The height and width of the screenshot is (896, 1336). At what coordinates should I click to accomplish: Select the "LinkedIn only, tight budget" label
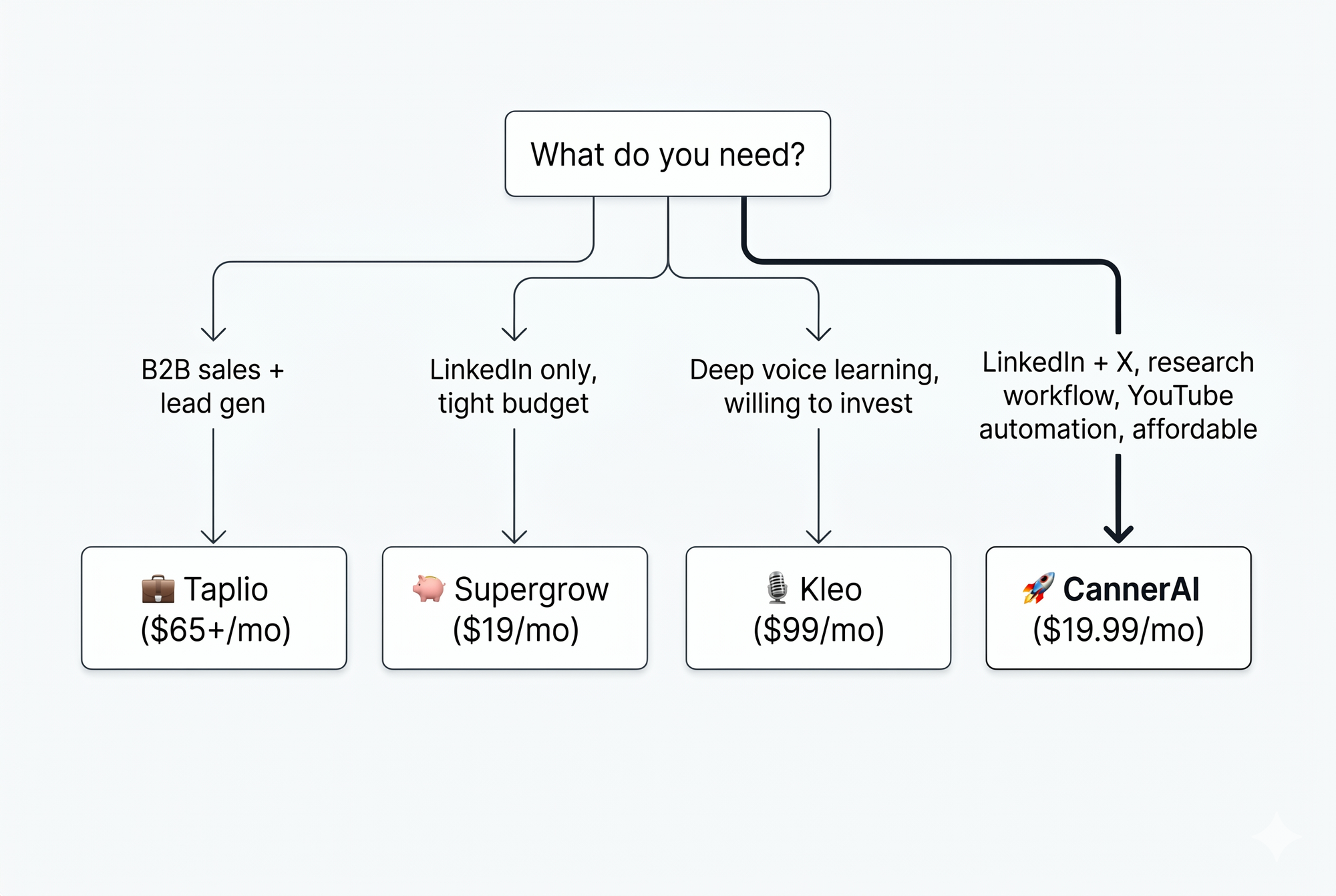click(x=513, y=387)
